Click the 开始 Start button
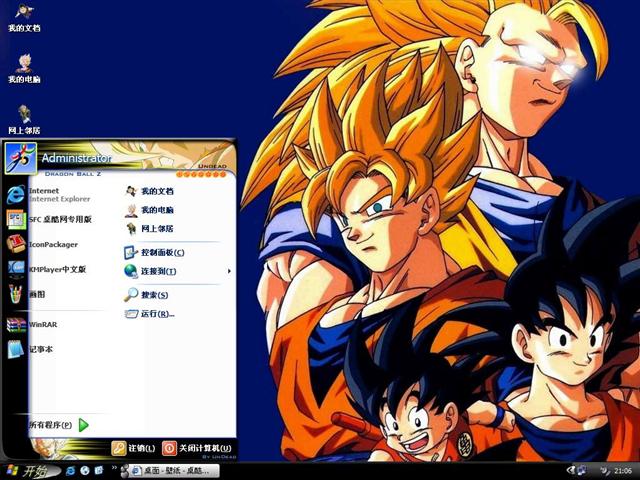640x480 pixels. coord(31,471)
